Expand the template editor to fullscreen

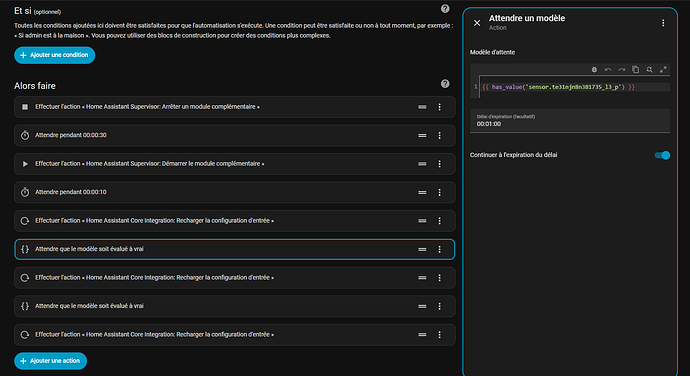tap(663, 70)
